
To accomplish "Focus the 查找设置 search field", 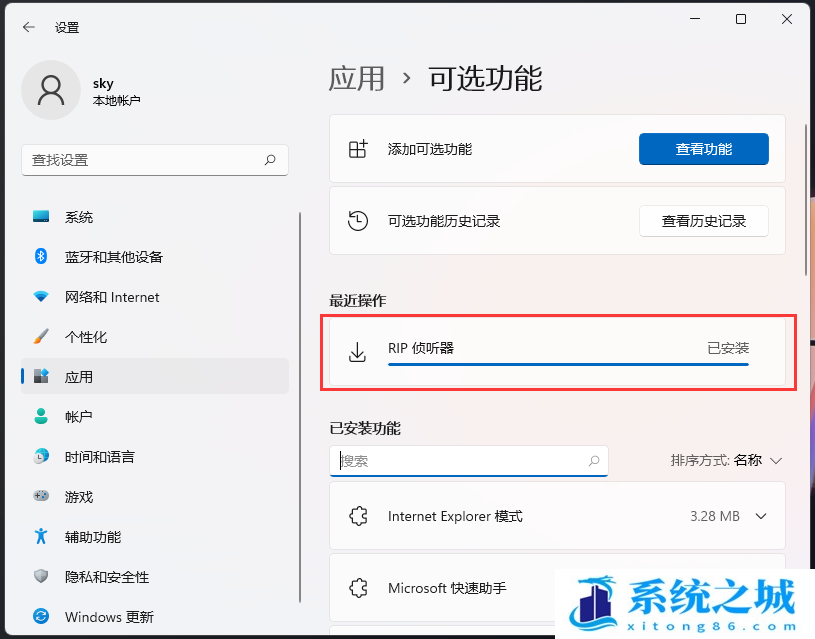I will point(155,160).
